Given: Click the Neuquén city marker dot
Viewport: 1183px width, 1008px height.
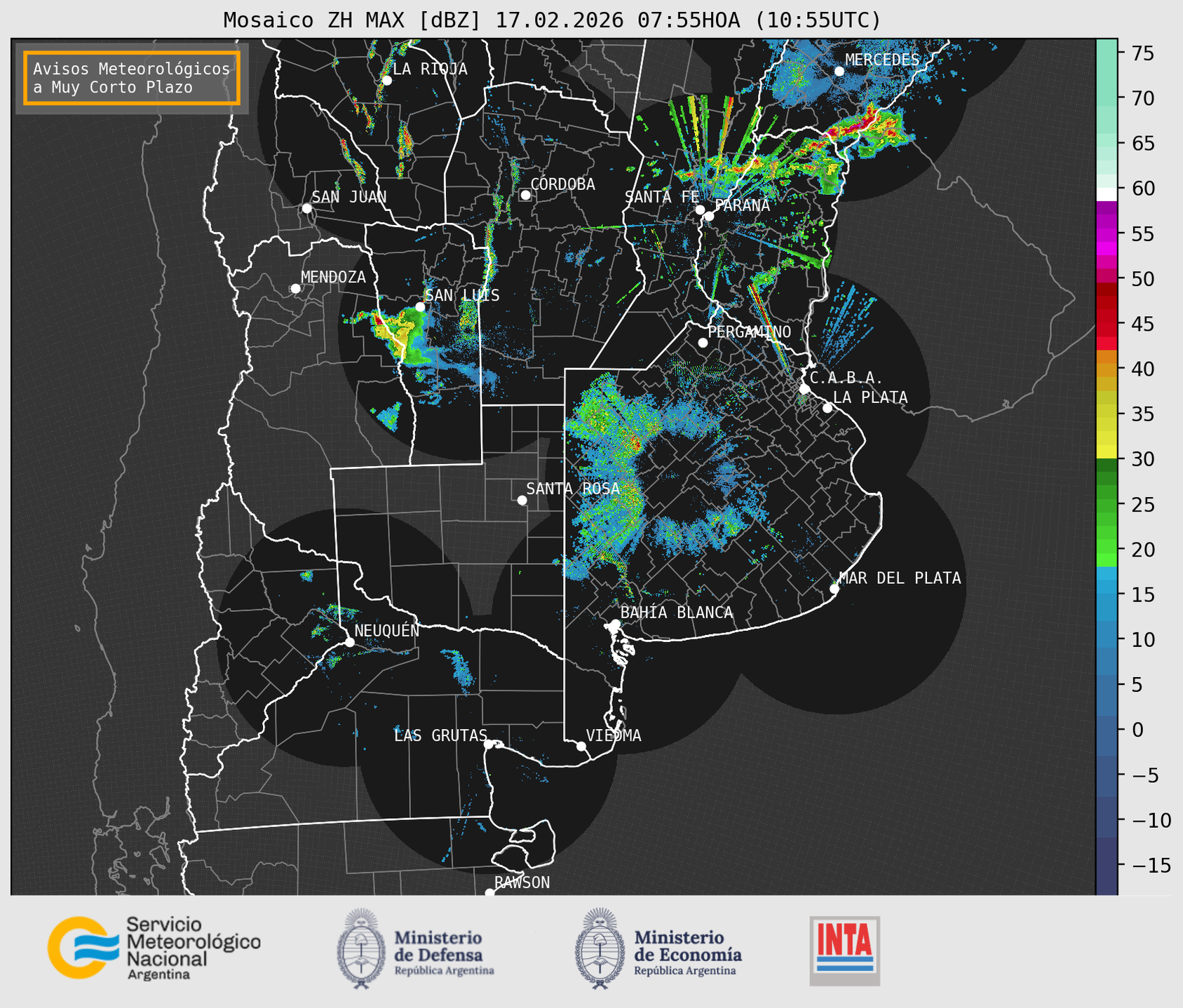Looking at the screenshot, I should [349, 642].
